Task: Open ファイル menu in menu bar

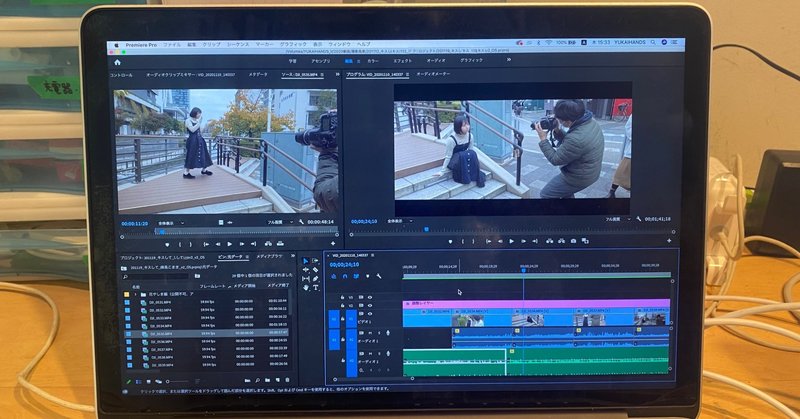Action: (x=172, y=45)
